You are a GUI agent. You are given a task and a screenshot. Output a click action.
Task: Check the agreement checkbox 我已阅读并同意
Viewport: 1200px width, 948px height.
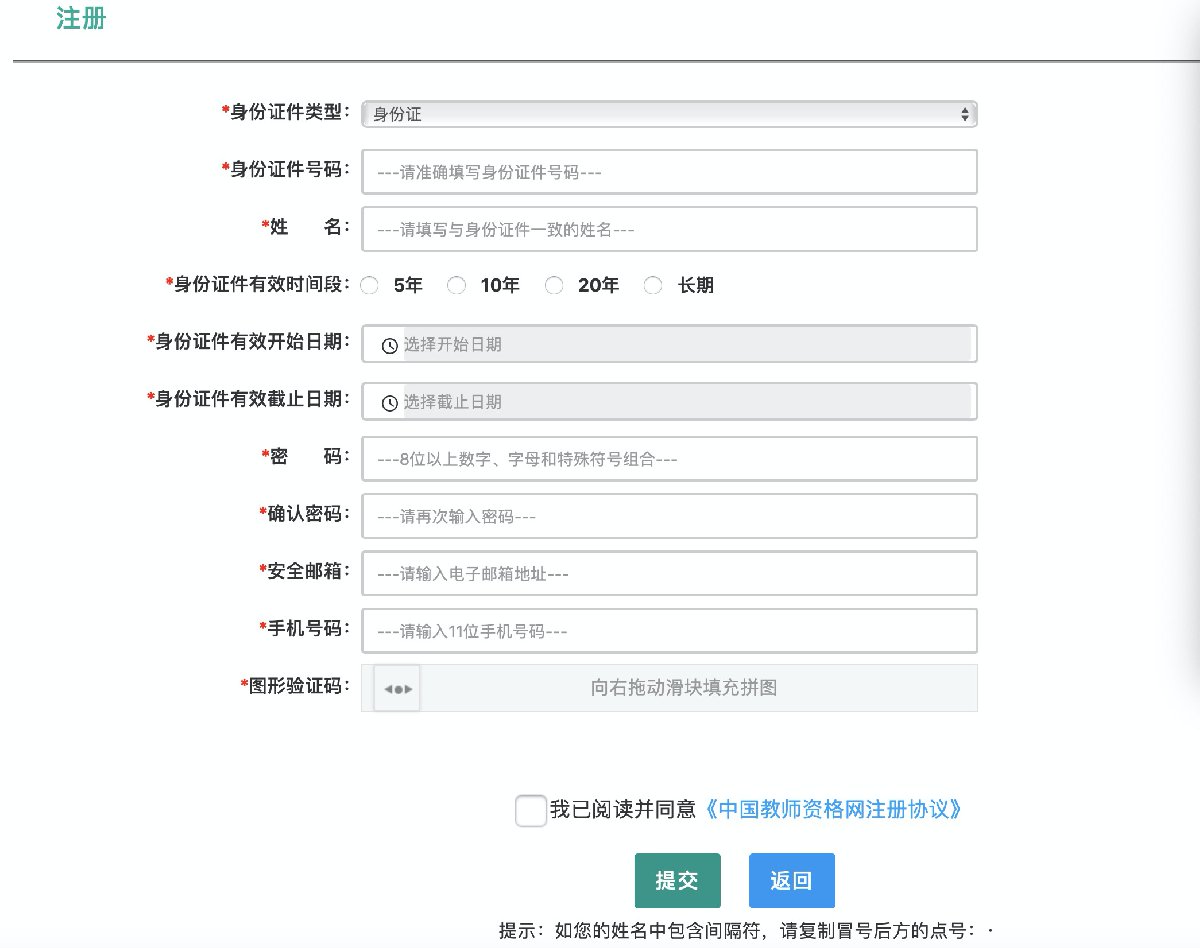530,810
